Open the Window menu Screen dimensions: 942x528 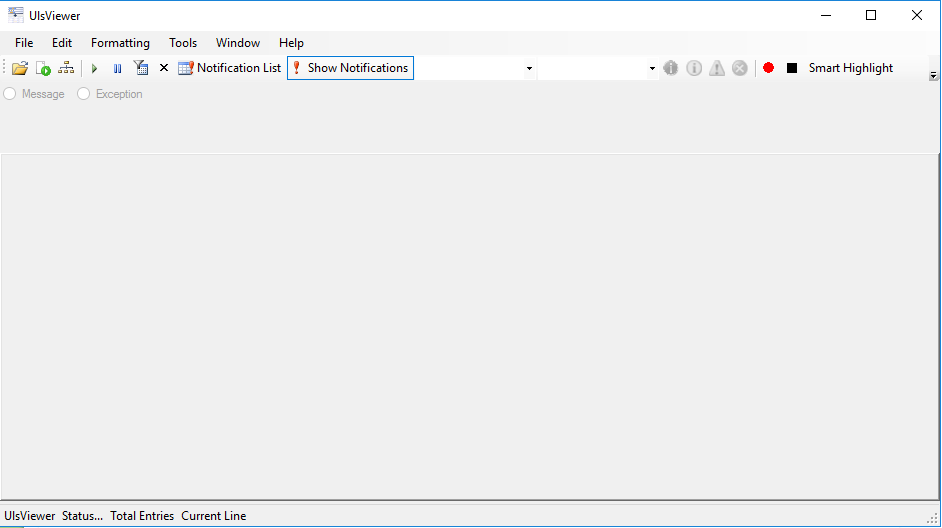click(x=238, y=43)
